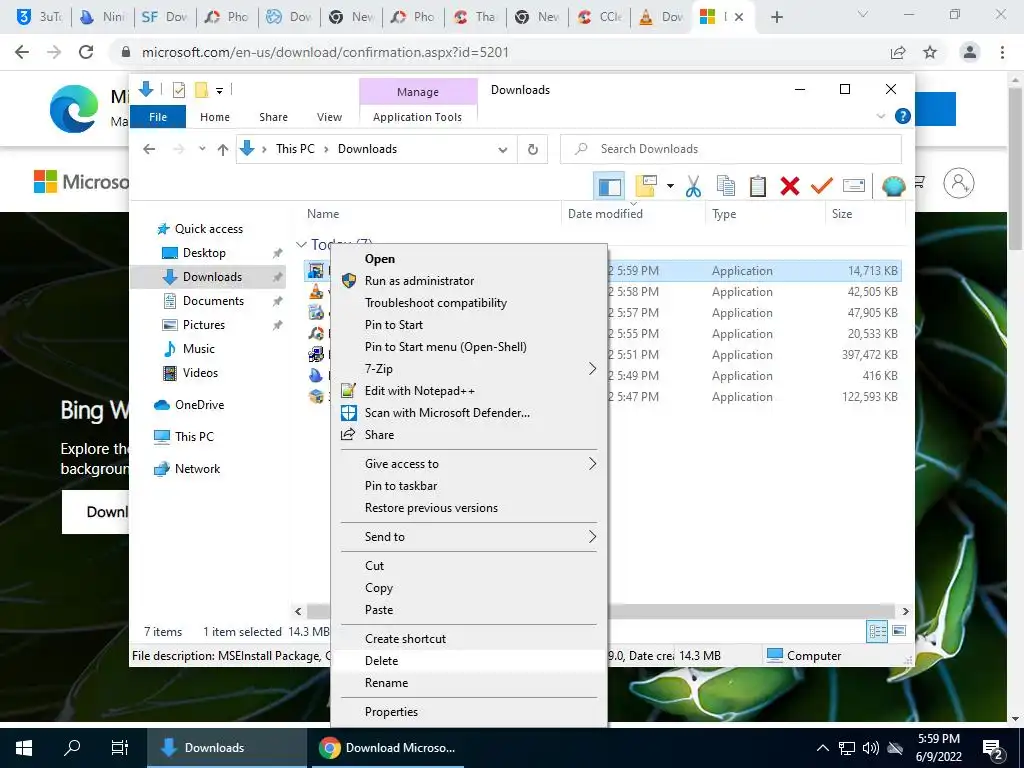Choose Open from the context menu
The width and height of the screenshot is (1024, 768).
point(468,259)
